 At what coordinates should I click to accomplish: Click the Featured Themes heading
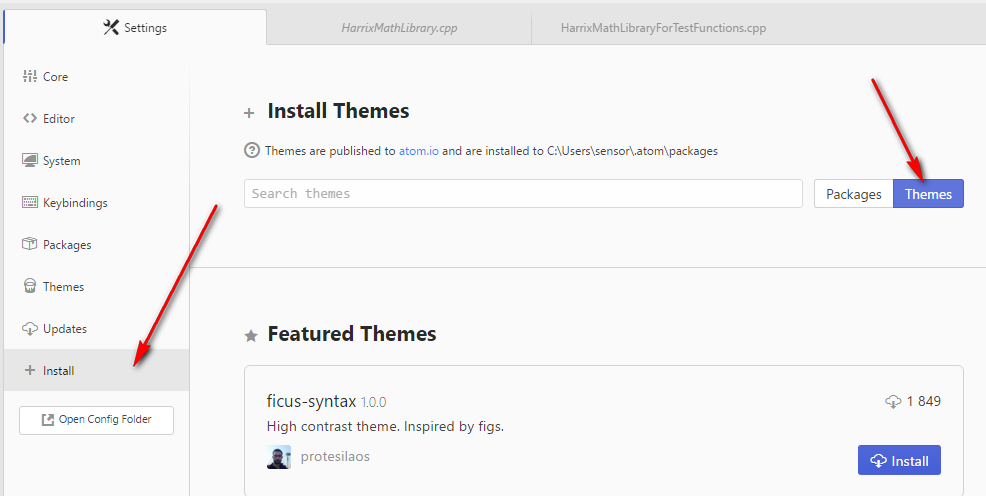(352, 333)
